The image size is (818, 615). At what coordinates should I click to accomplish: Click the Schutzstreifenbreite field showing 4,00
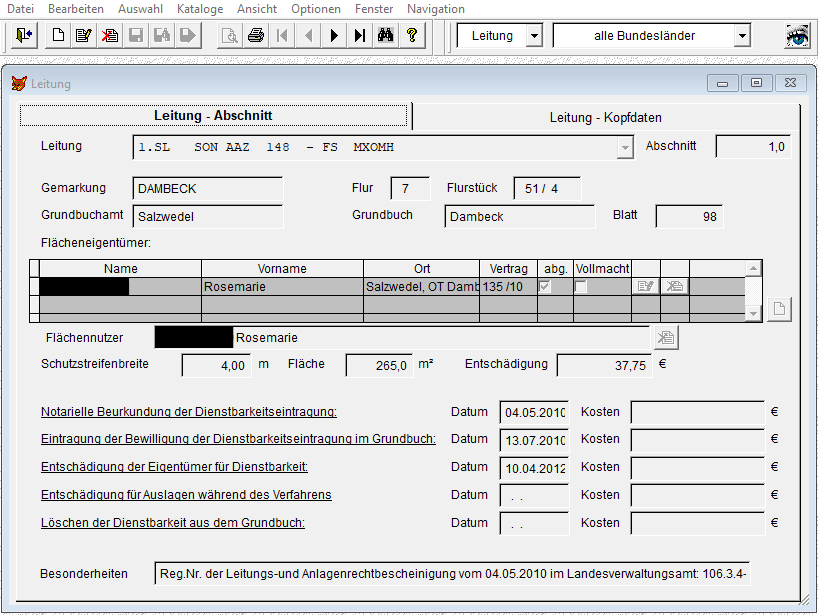216,365
